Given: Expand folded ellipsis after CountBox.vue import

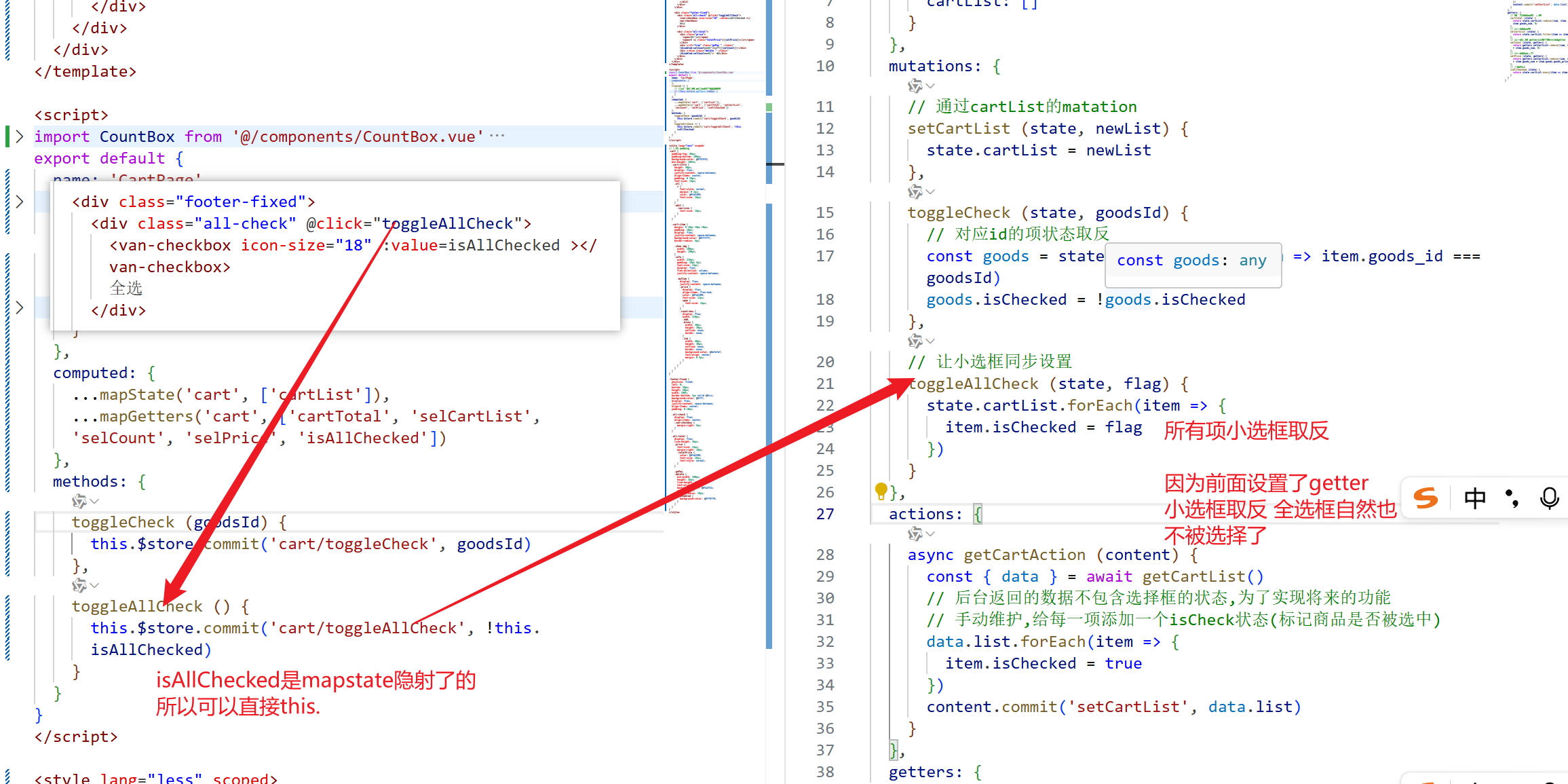Looking at the screenshot, I should pos(497,136).
